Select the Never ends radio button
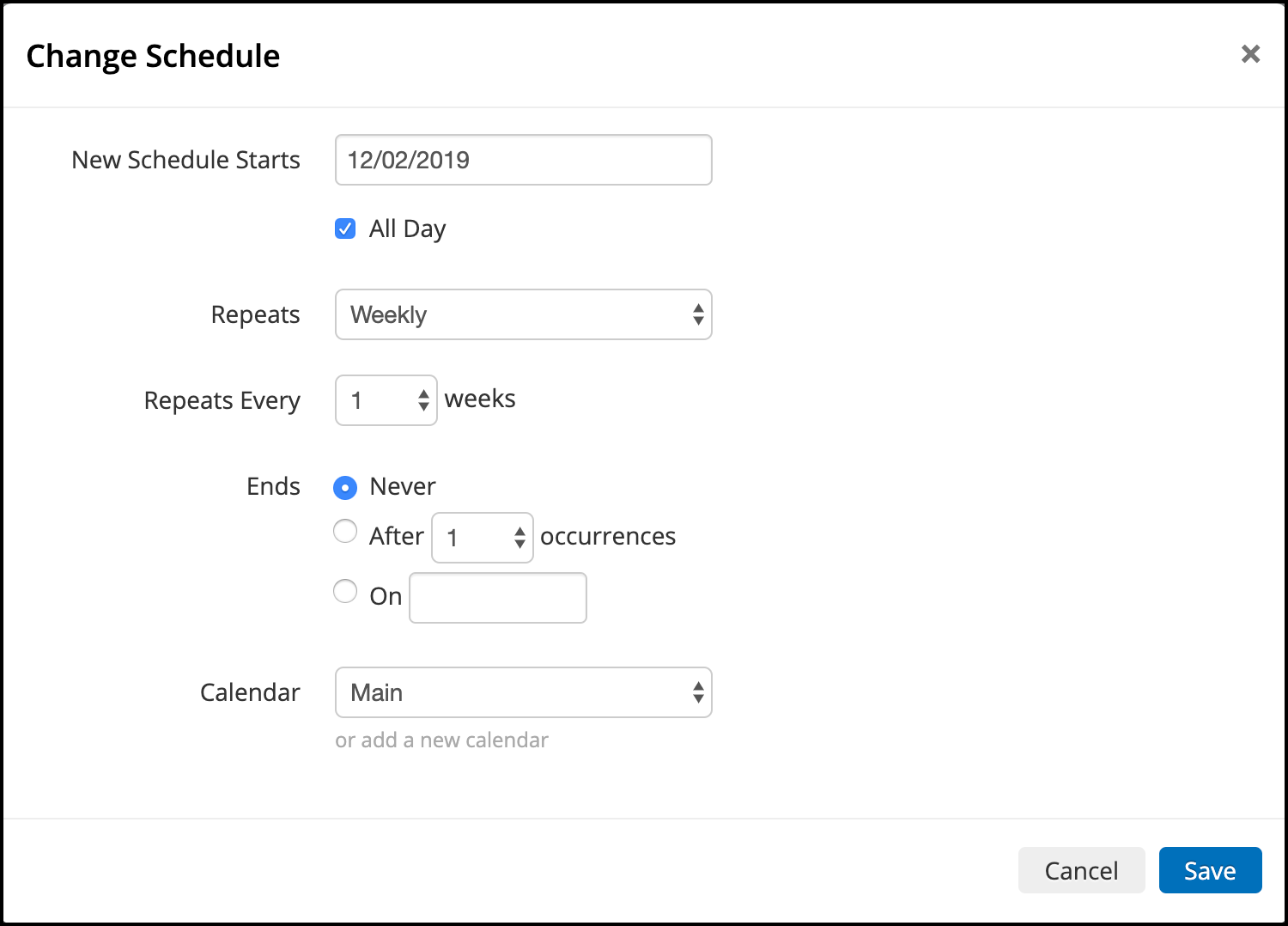 click(x=345, y=488)
